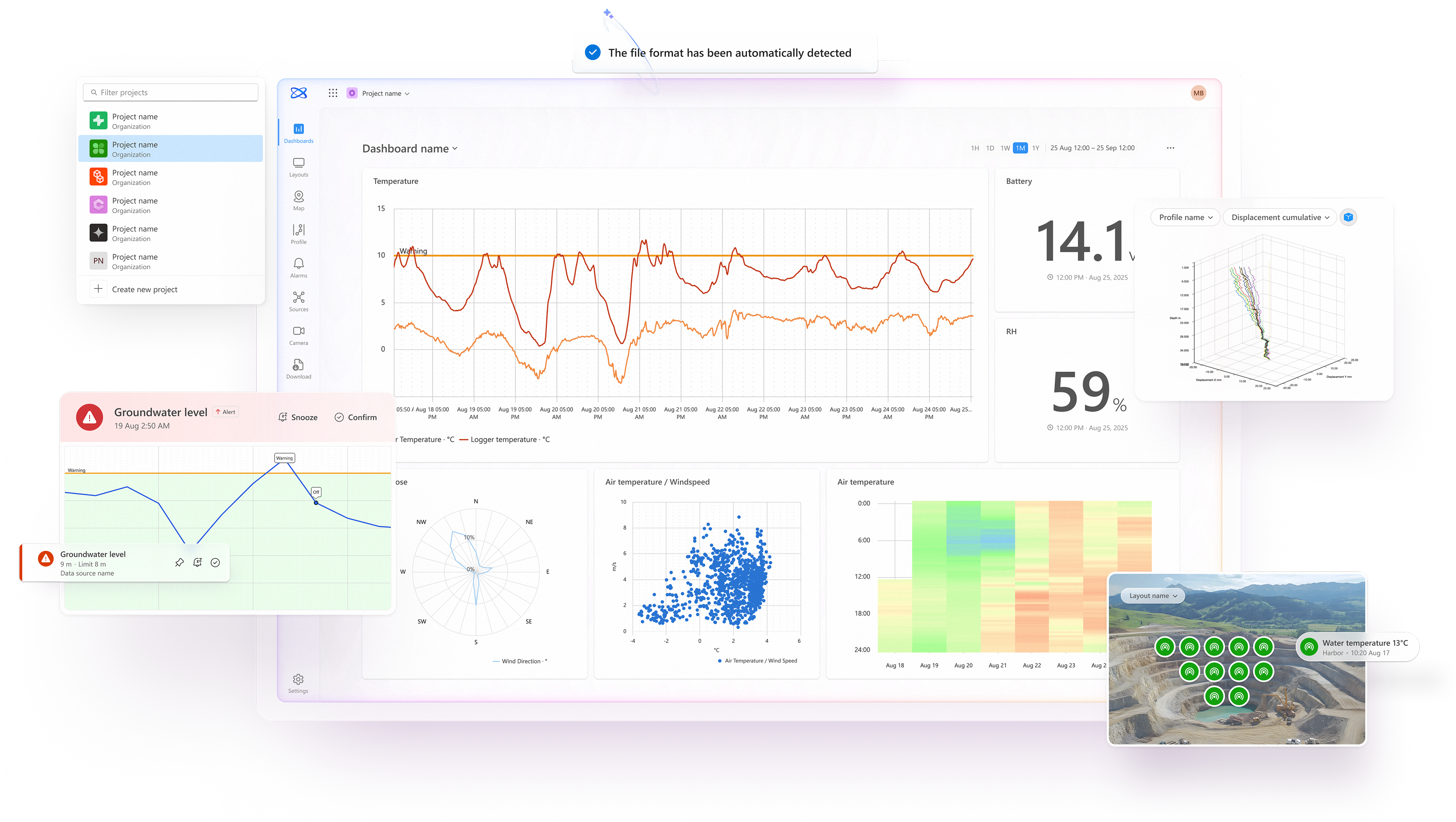Image resolution: width=1456 pixels, height=822 pixels.
Task: Open the Profile sidebar icon
Action: [298, 233]
